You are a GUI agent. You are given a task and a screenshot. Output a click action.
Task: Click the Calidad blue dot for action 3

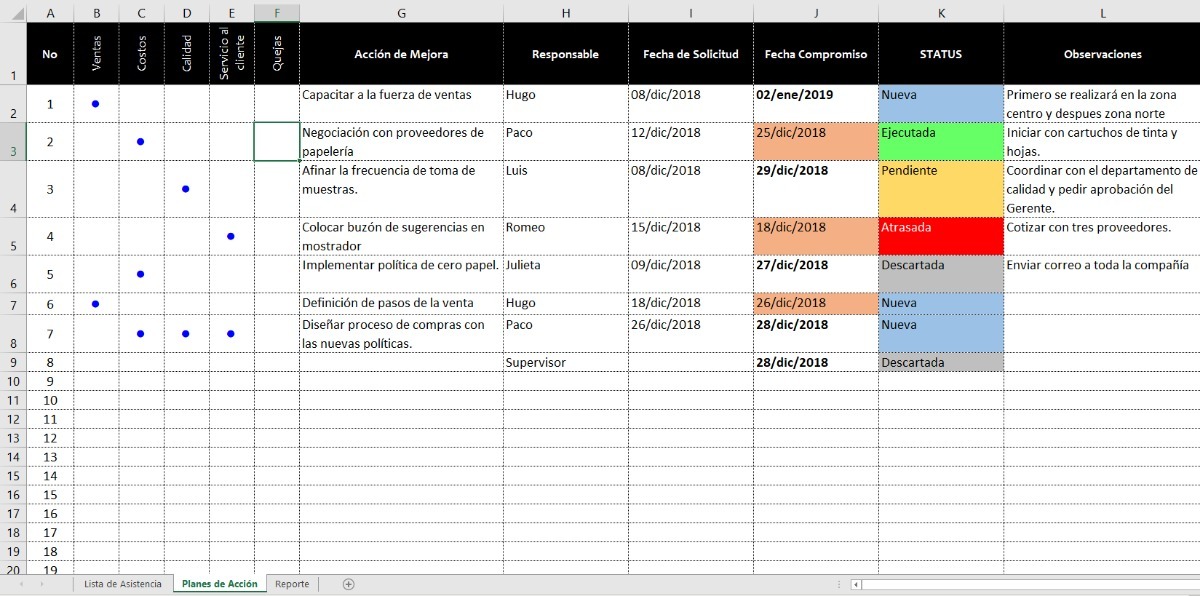tap(186, 189)
